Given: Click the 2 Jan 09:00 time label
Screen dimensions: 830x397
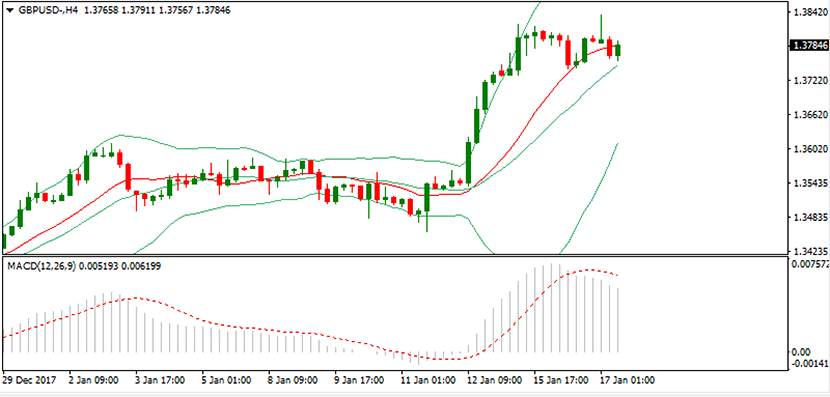Looking at the screenshot, I should (94, 380).
